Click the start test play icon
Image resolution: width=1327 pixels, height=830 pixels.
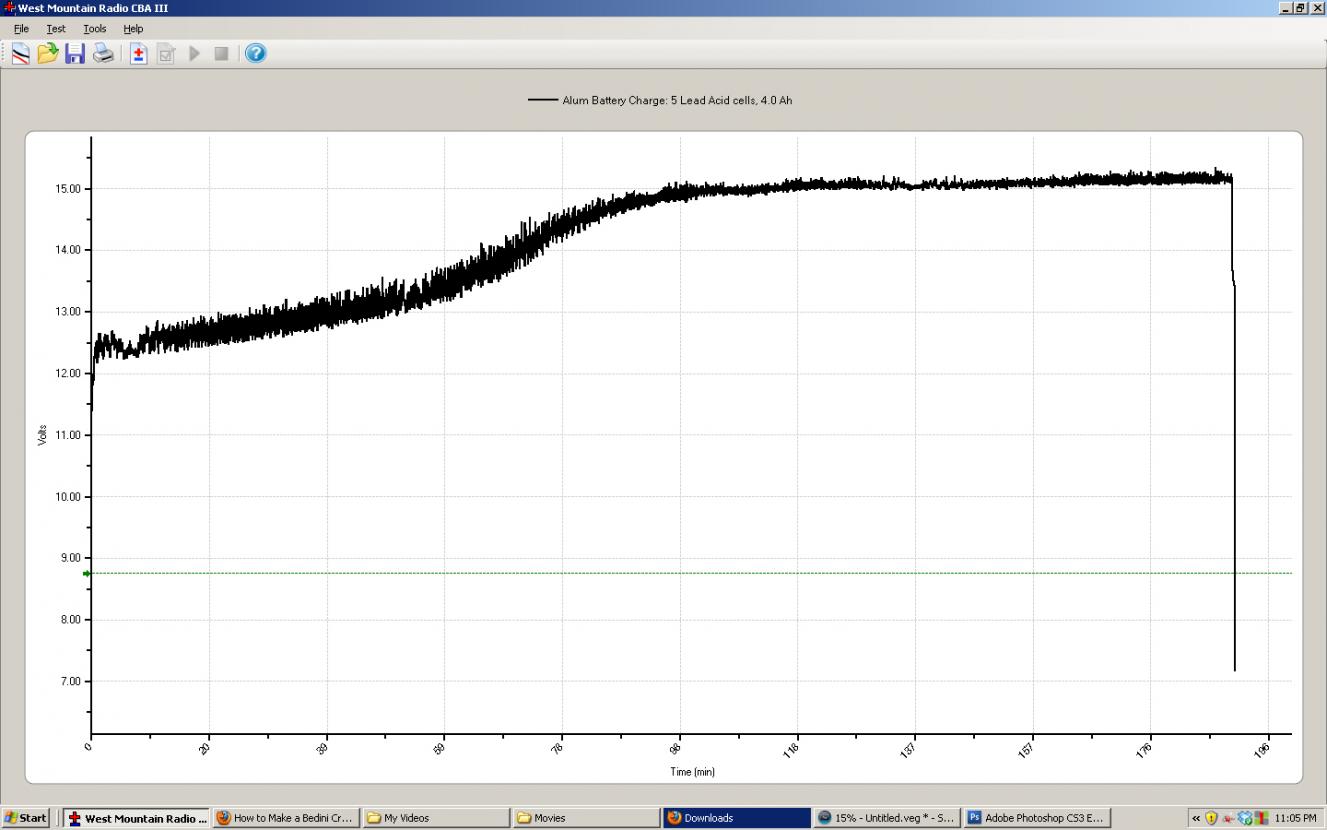195,54
